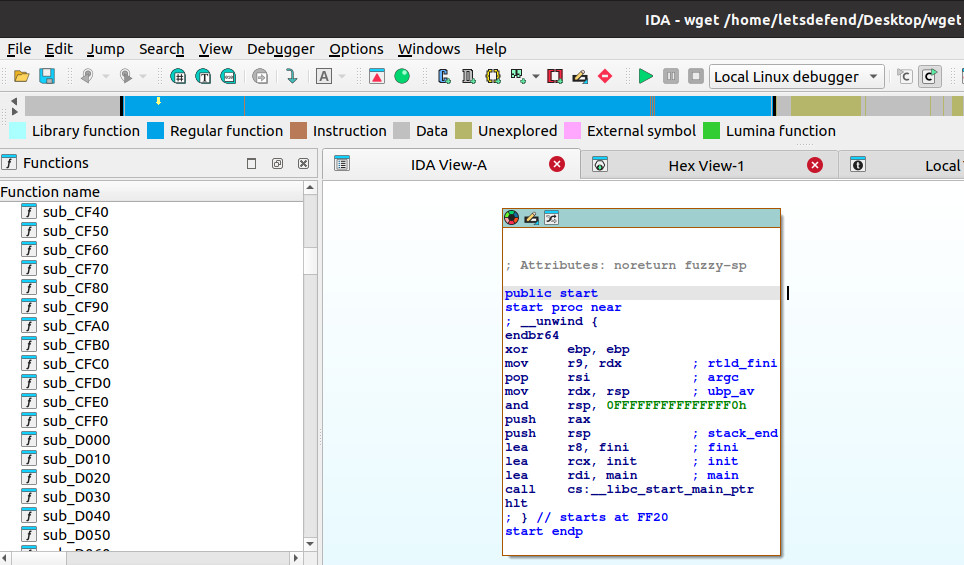
Task: Close the IDA View-A tab
Action: coord(557,165)
